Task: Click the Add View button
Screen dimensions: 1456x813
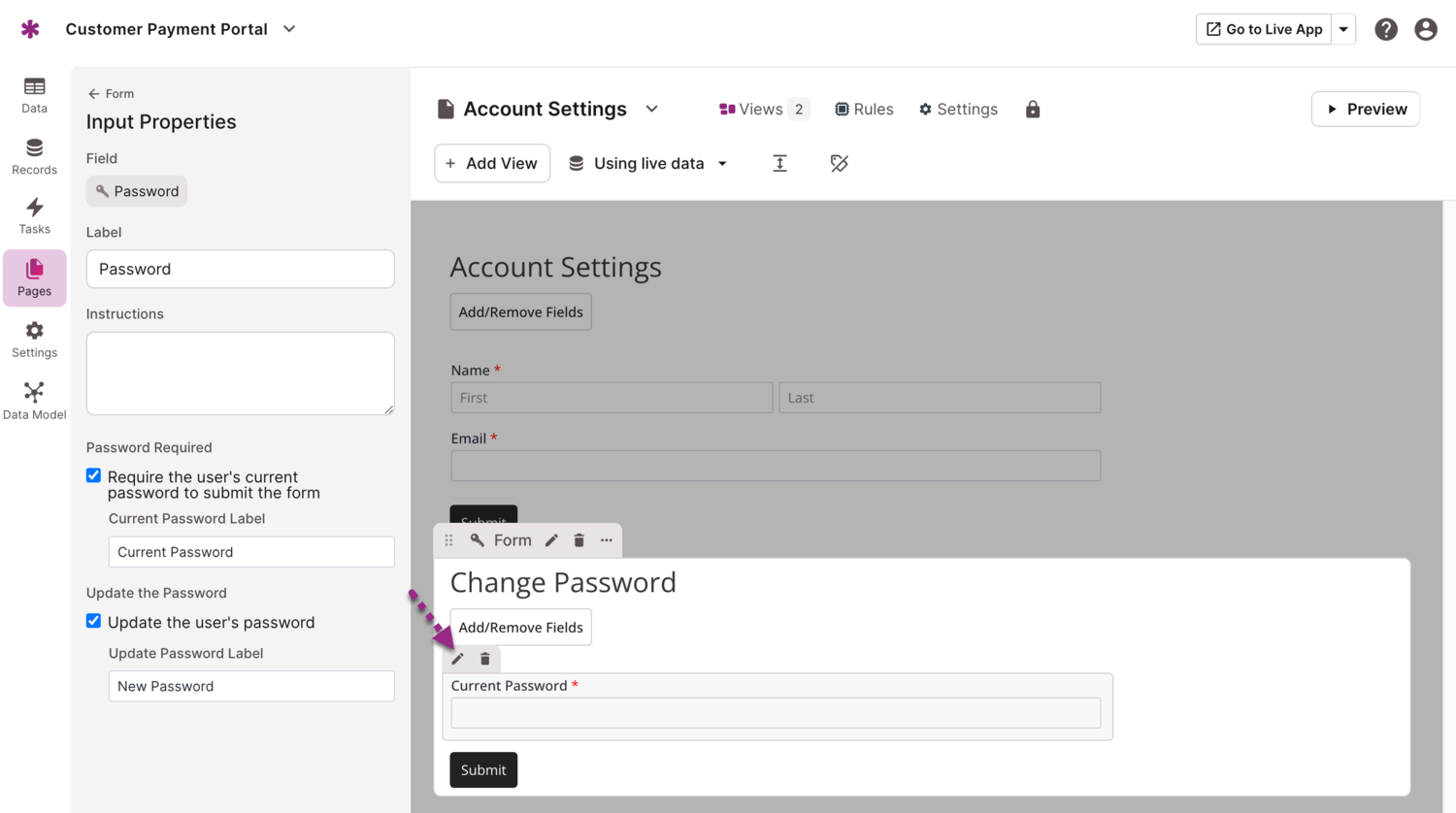Action: click(x=492, y=163)
